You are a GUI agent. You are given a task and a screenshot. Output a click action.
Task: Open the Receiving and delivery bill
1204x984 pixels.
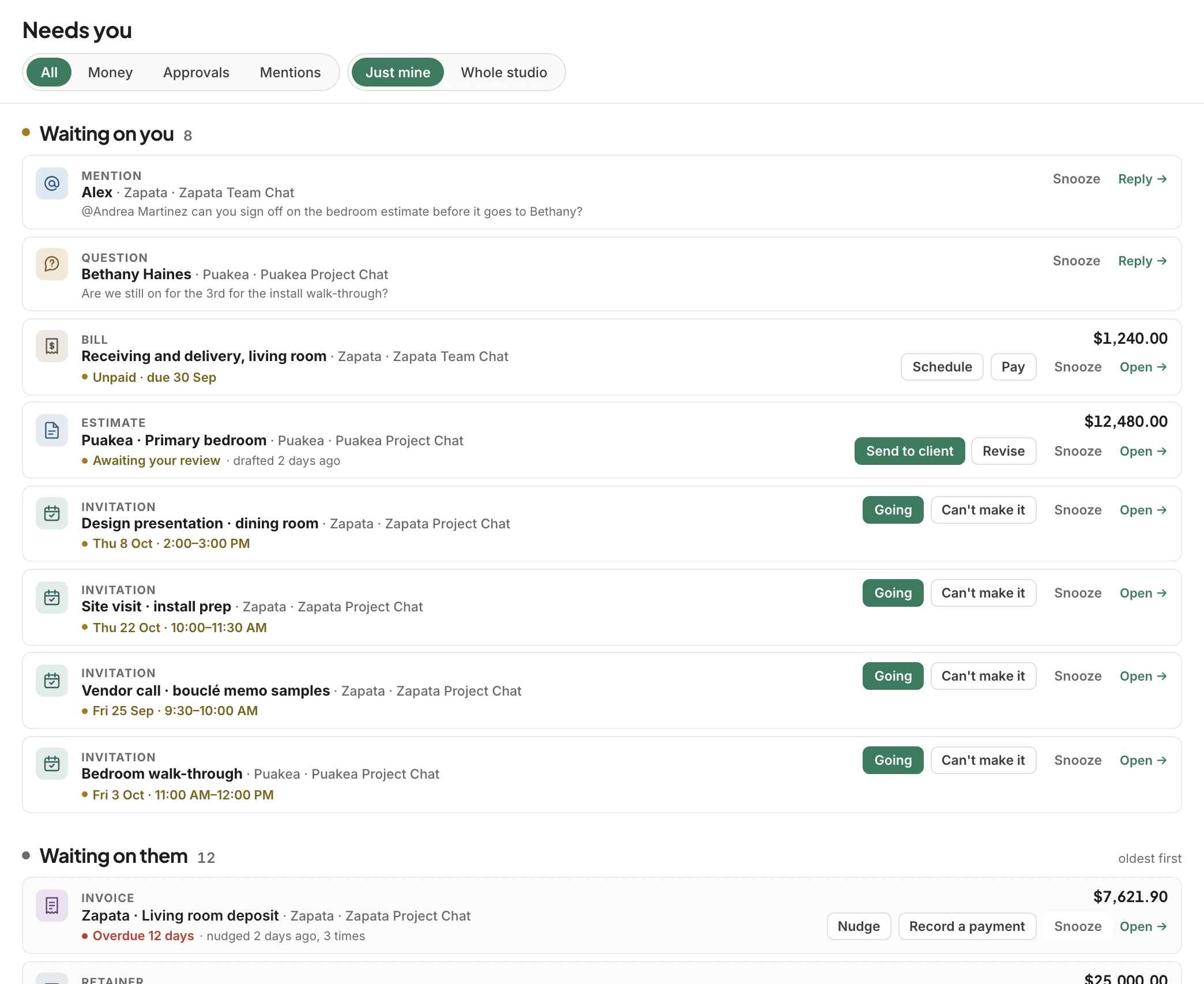pos(1143,367)
